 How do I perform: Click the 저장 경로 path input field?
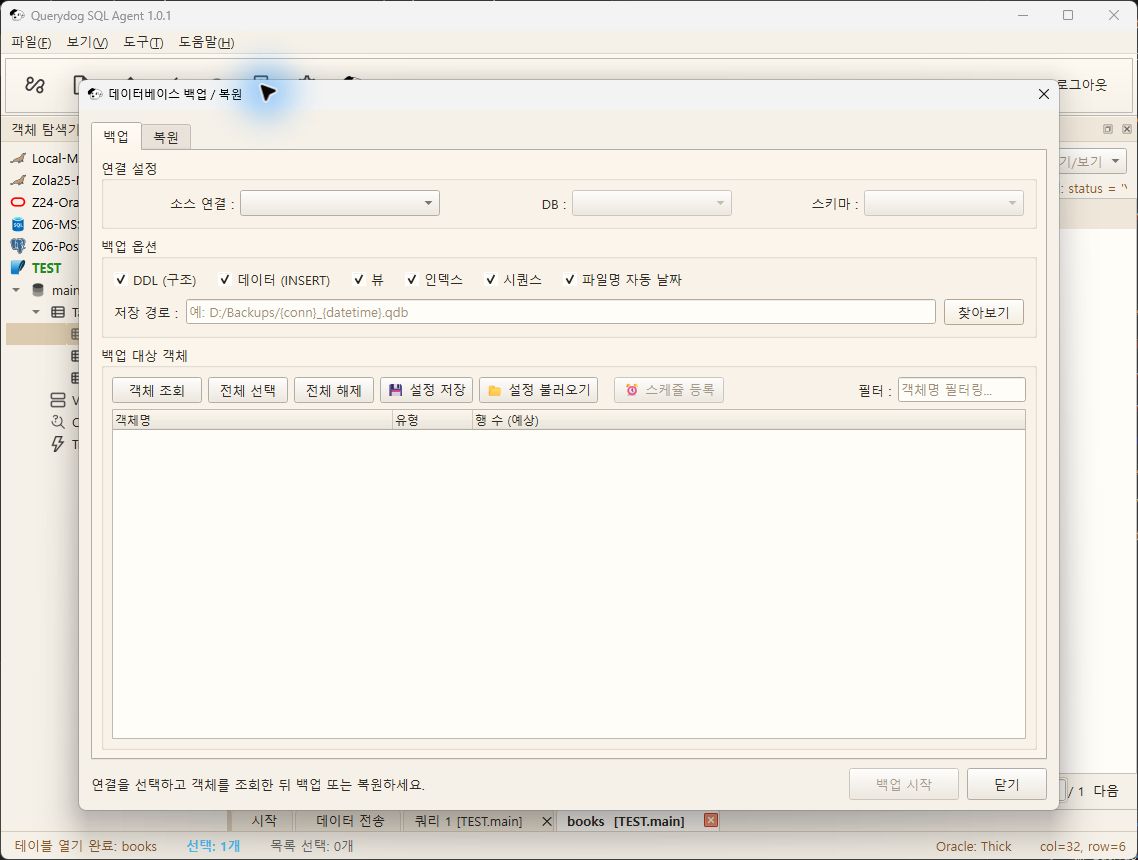point(560,312)
